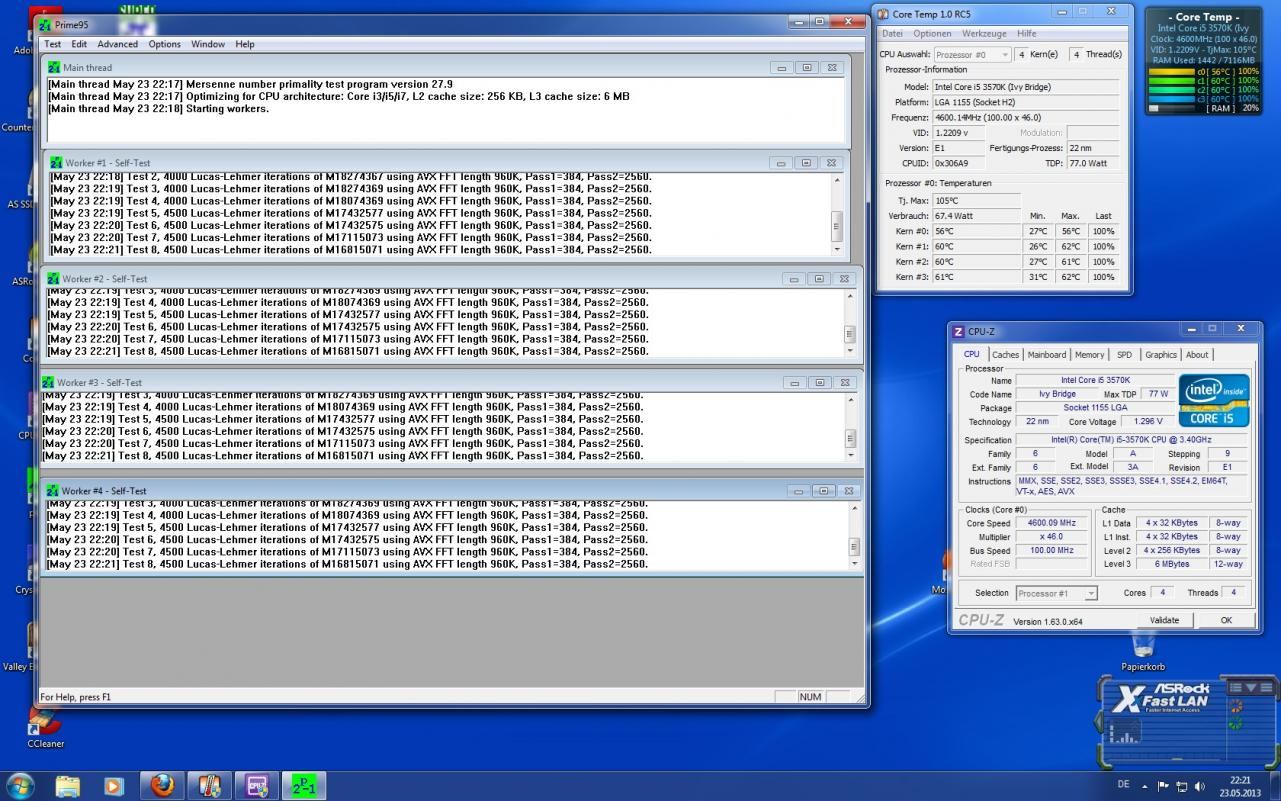
Task: Click the taskbar clock showing 22:21
Action: coord(1240,786)
